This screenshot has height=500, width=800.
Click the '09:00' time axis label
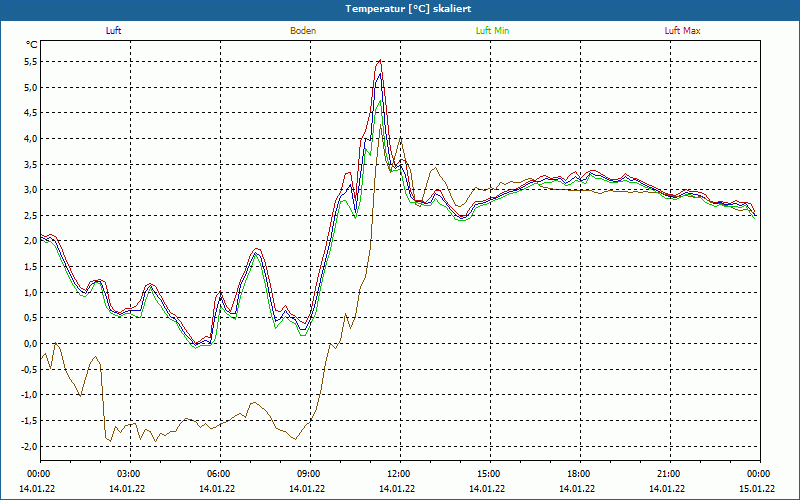(310, 474)
